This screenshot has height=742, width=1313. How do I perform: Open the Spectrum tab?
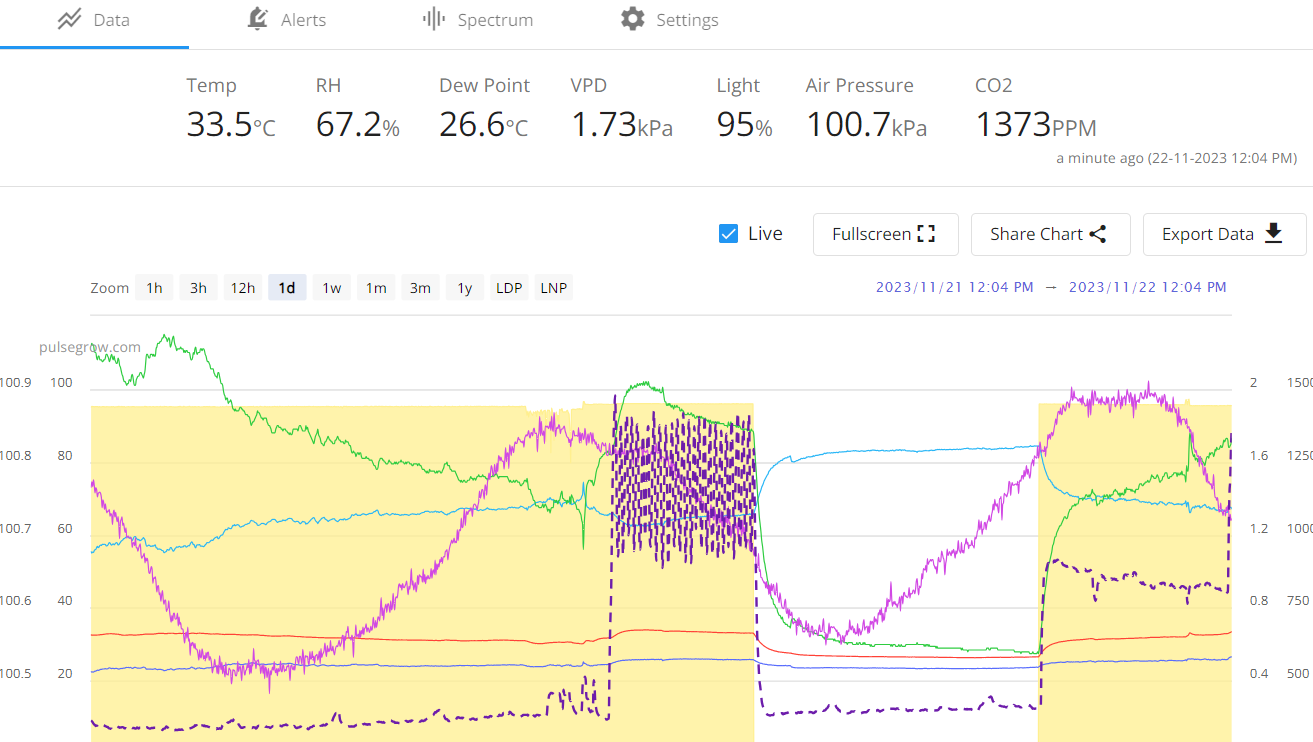click(x=478, y=20)
